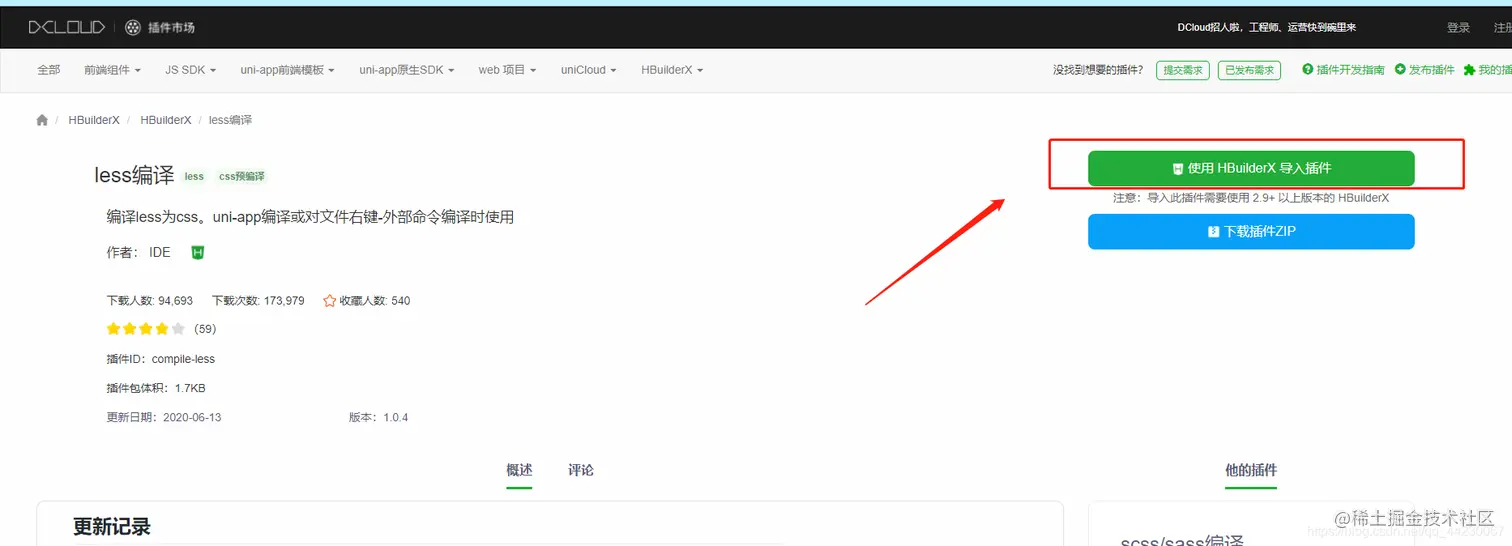The width and height of the screenshot is (1512, 546).
Task: Expand the web 项目 dropdown
Action: tap(507, 70)
